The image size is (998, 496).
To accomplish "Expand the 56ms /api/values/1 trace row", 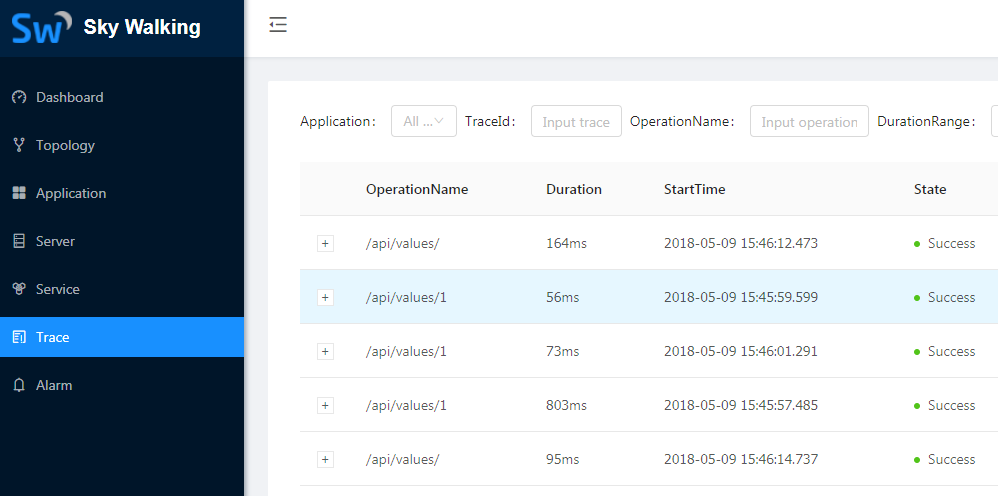I will pos(325,297).
